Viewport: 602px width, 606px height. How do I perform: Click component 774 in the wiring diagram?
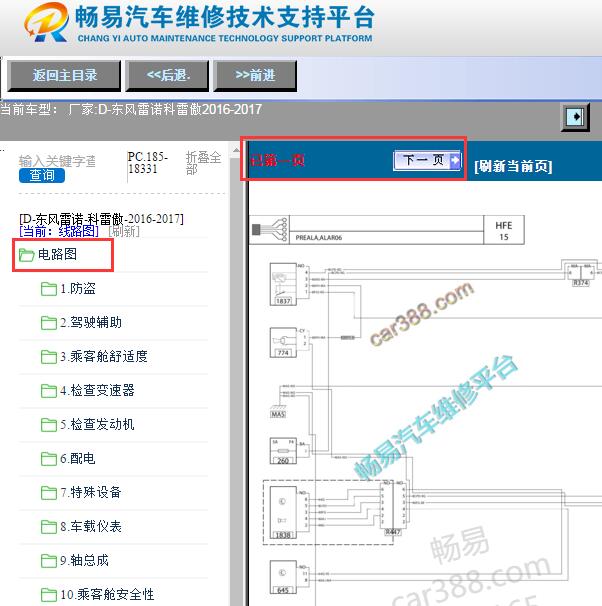point(283,342)
